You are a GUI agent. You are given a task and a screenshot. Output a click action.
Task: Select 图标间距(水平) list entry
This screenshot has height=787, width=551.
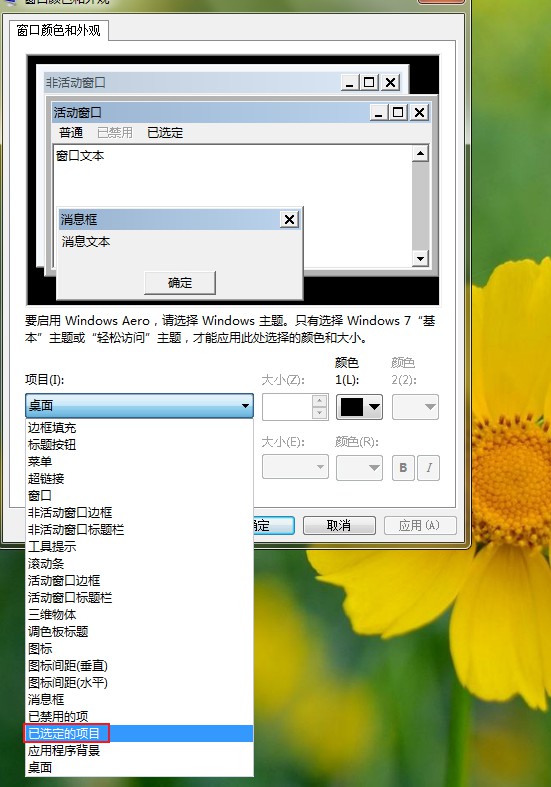coord(139,683)
